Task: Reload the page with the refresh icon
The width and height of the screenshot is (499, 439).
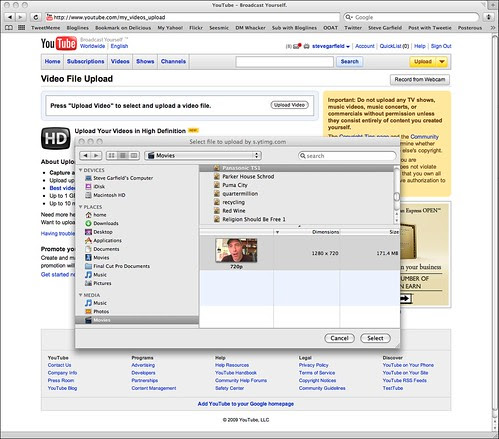Action: pyautogui.click(x=36, y=17)
